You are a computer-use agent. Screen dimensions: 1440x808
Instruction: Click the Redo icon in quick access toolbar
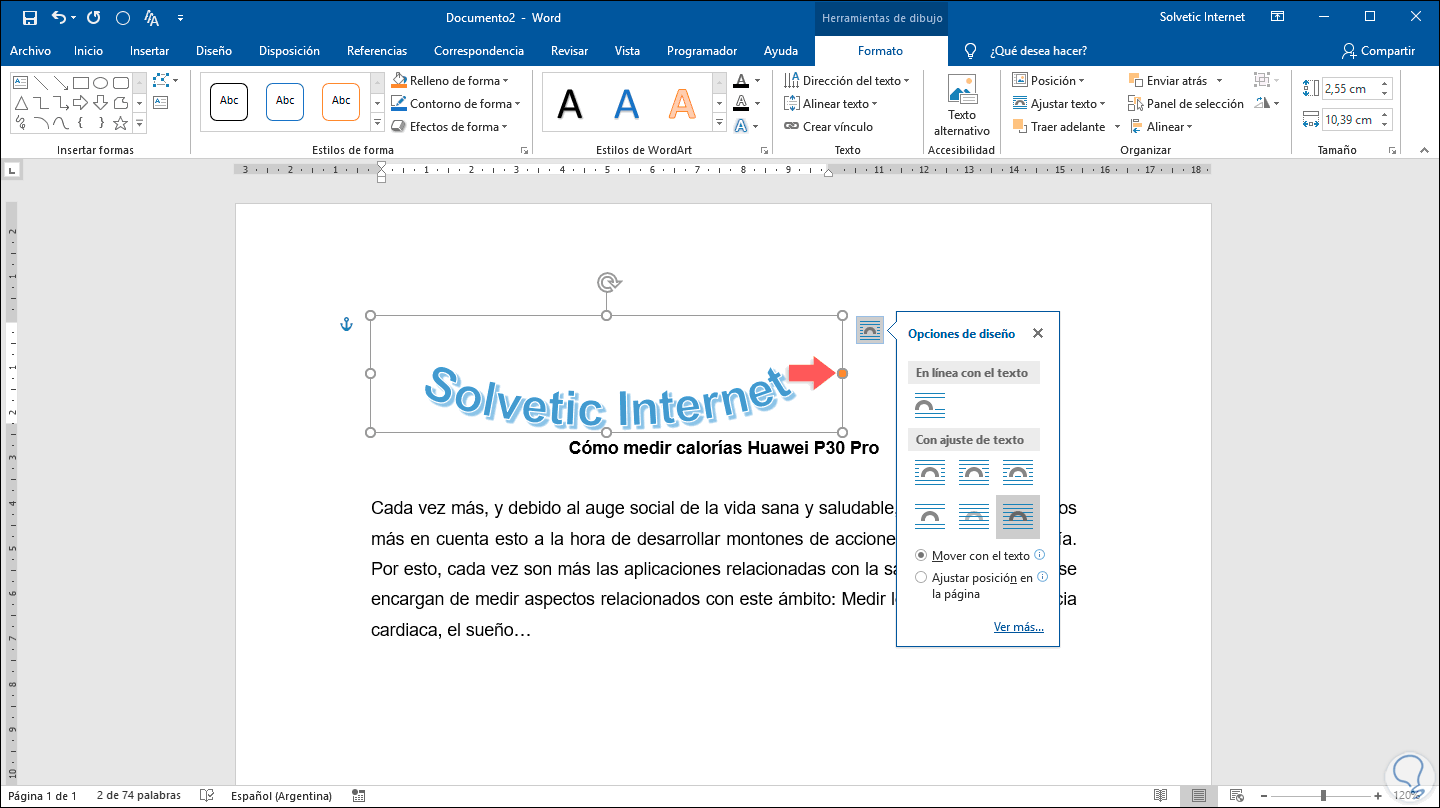click(93, 17)
